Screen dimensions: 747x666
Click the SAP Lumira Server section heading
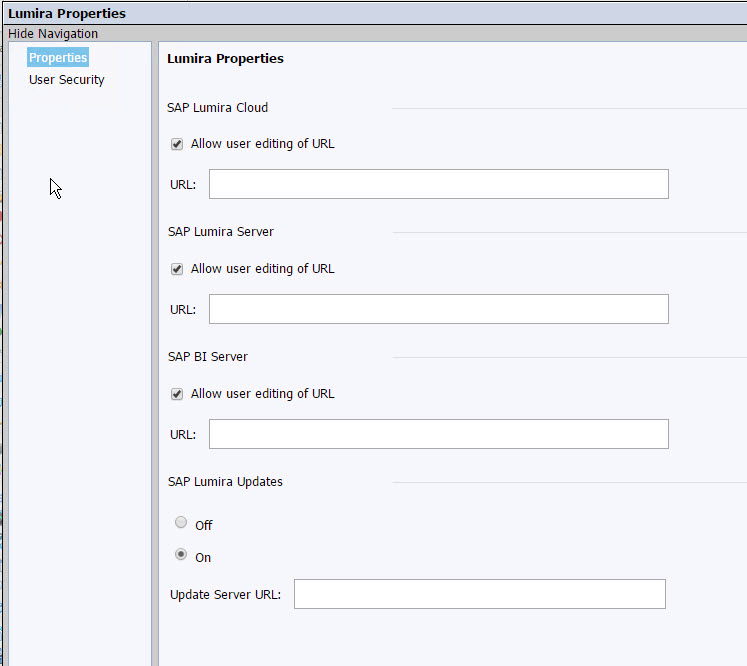221,232
